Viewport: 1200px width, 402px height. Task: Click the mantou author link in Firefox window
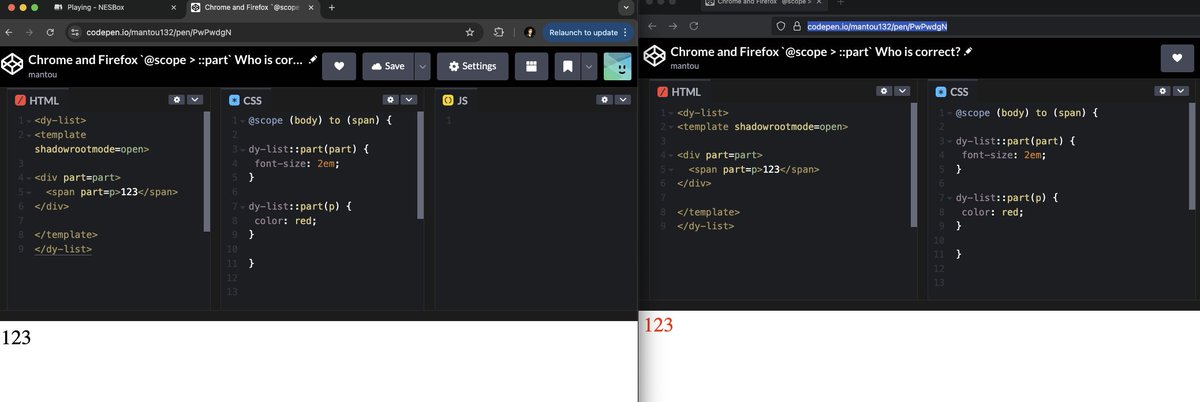685,66
